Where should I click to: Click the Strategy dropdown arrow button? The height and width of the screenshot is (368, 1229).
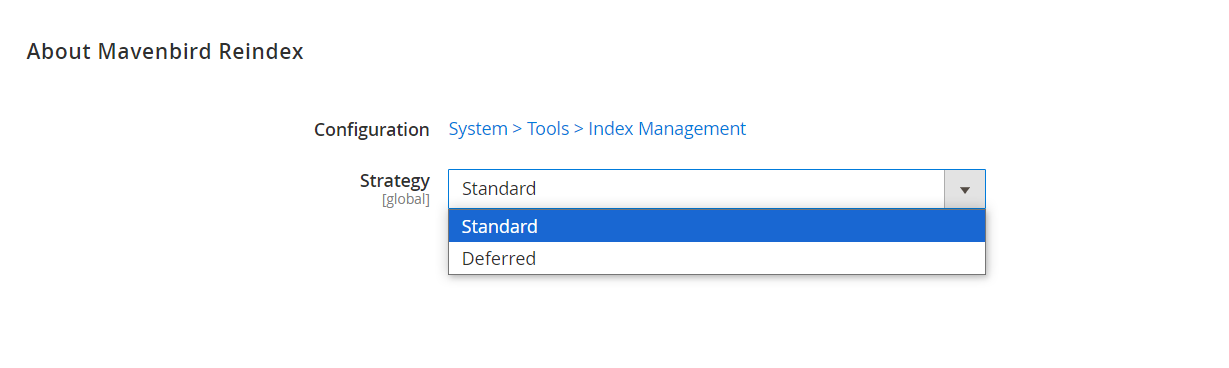(x=965, y=189)
